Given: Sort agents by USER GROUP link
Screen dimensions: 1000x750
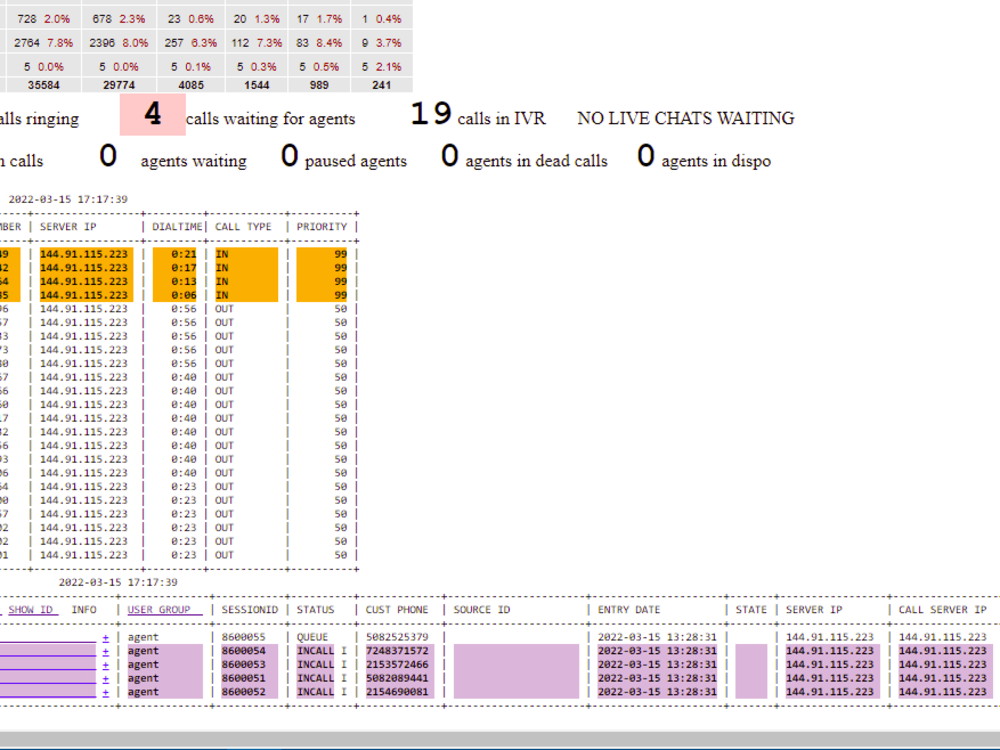Looking at the screenshot, I should 165,610.
